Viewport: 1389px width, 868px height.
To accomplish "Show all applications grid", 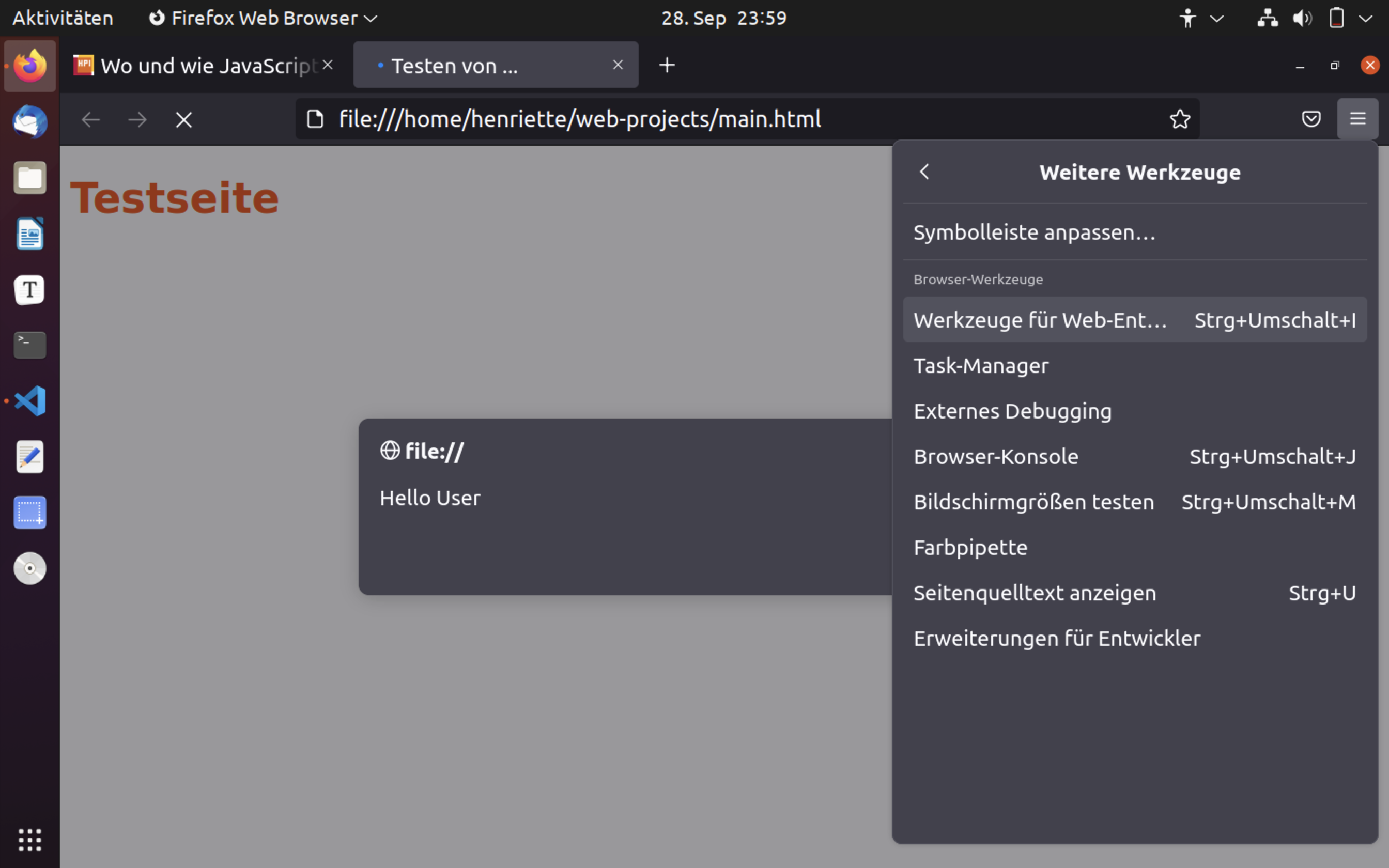I will point(30,839).
